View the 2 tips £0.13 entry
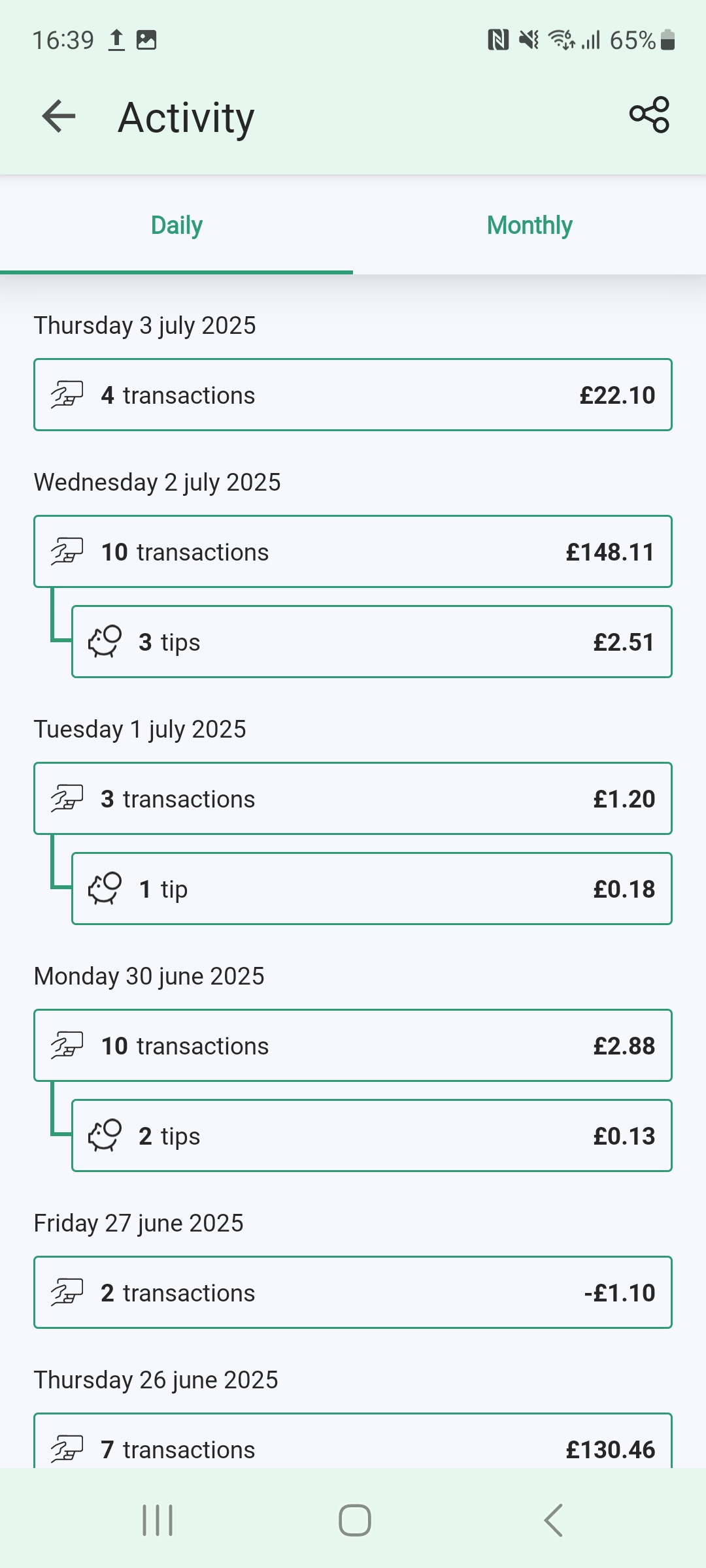 coord(371,1135)
